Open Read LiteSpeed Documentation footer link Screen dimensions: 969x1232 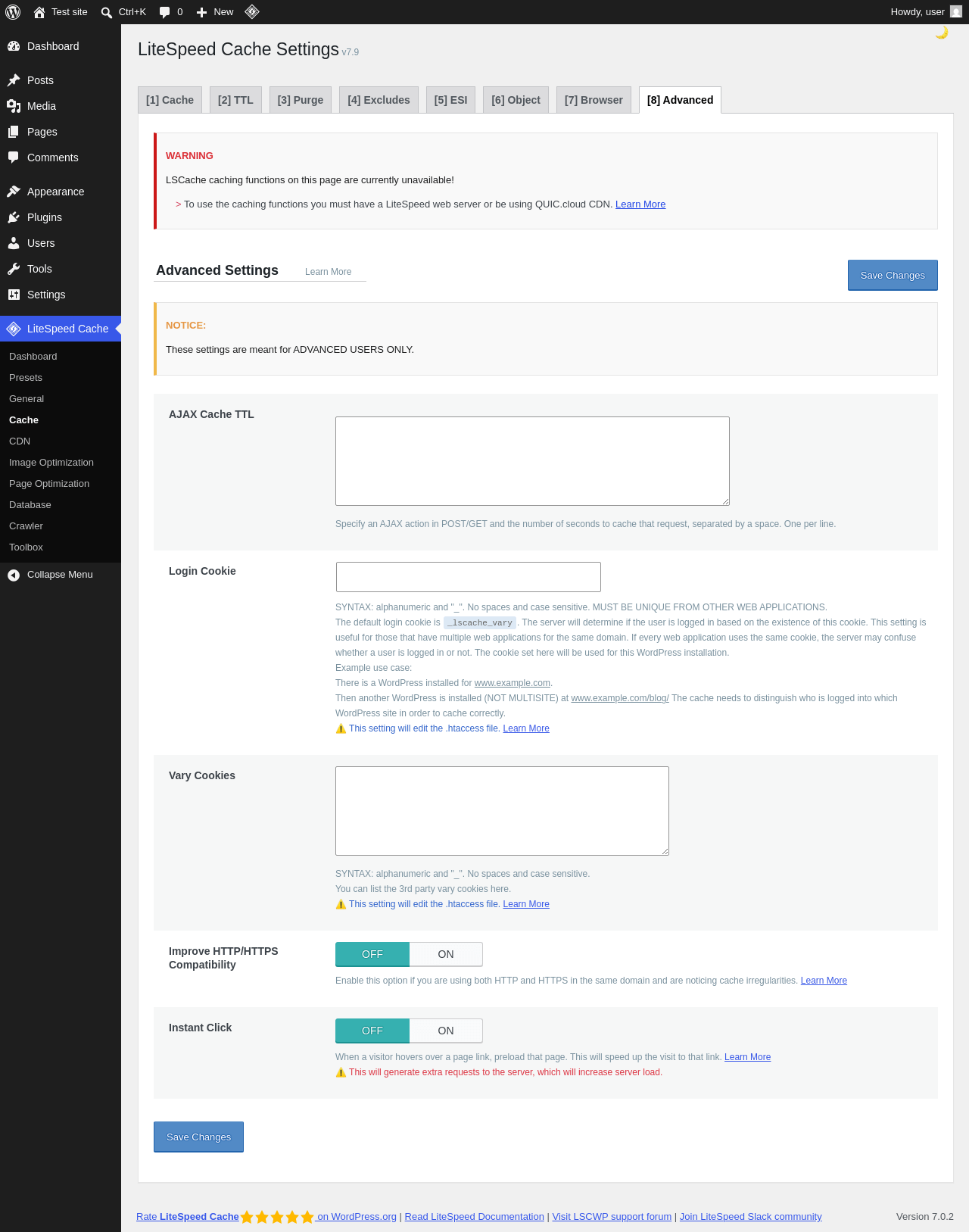[x=475, y=1217]
